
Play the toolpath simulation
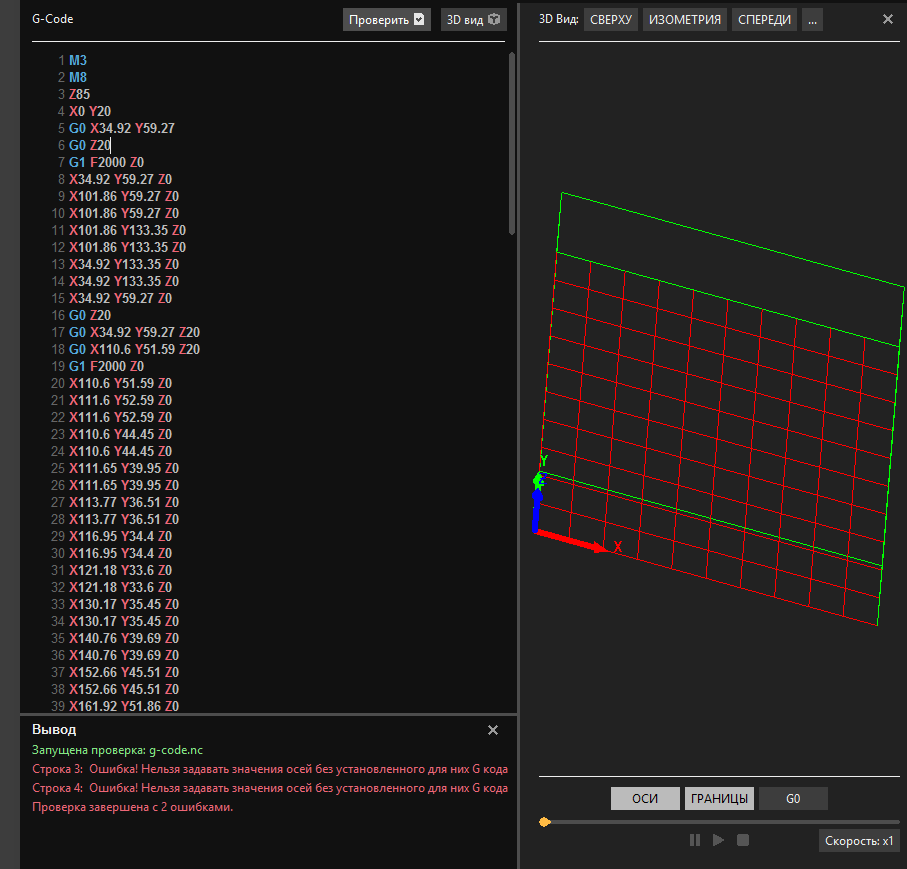[x=718, y=840]
